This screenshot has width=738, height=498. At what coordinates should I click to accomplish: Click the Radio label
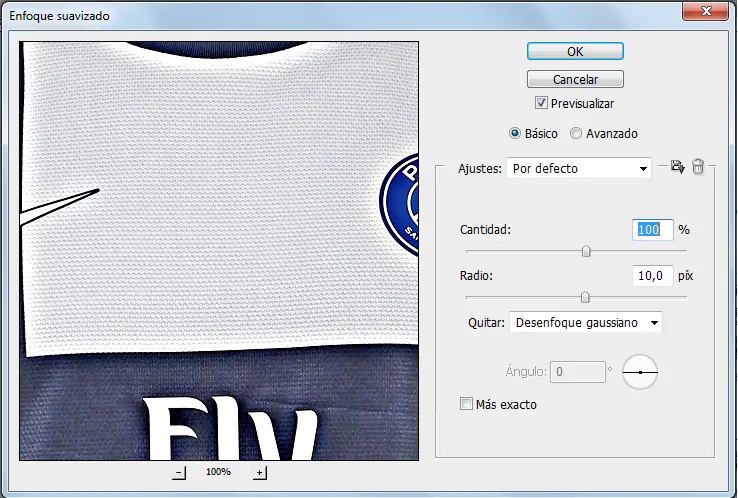pos(476,275)
